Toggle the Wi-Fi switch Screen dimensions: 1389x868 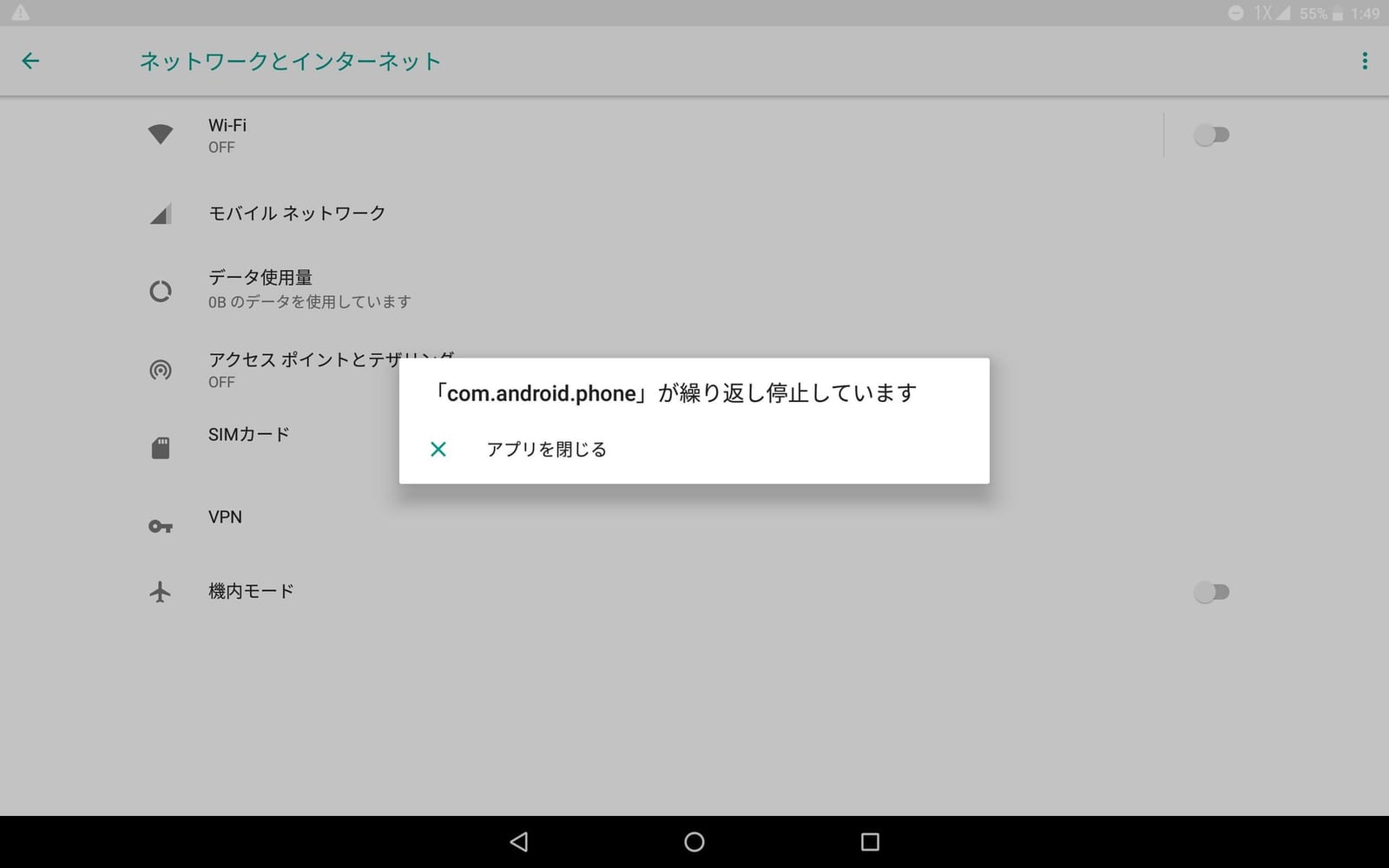click(x=1211, y=135)
